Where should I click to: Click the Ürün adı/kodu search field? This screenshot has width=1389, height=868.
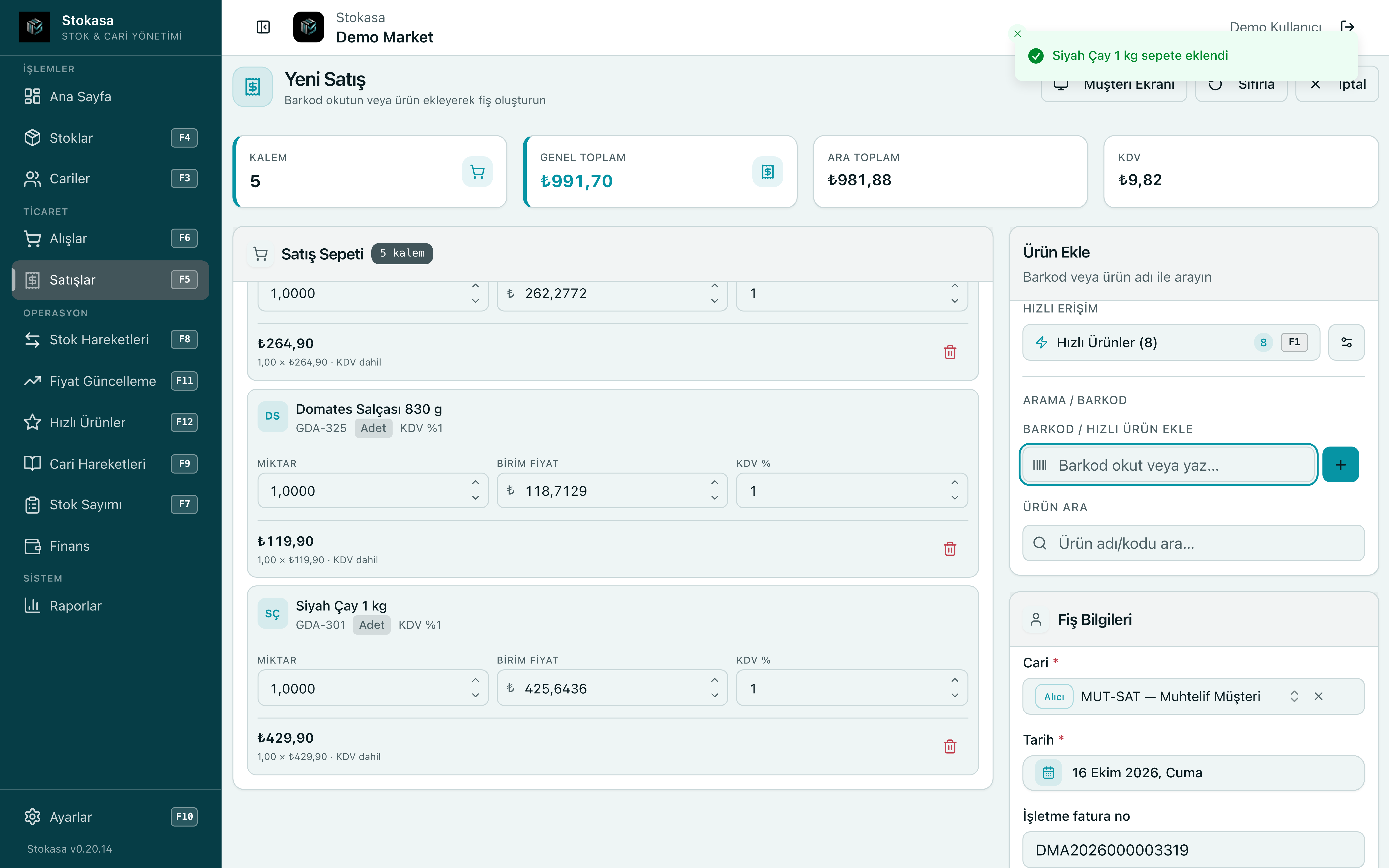click(x=1193, y=543)
